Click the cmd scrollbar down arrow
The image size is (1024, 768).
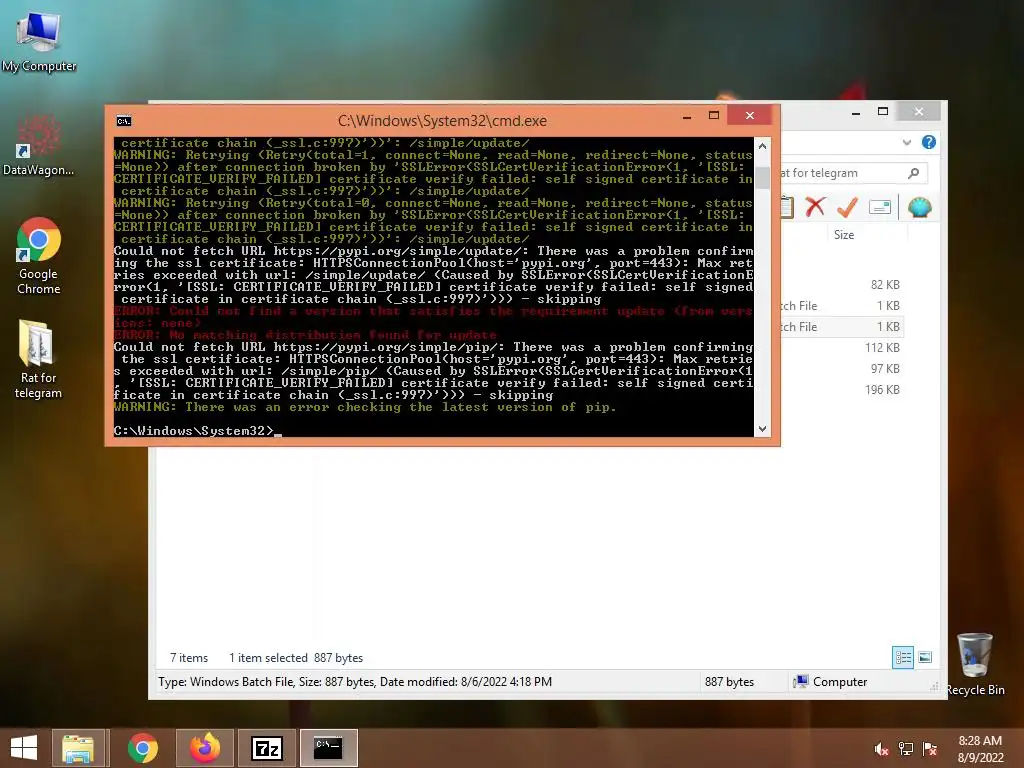click(762, 428)
